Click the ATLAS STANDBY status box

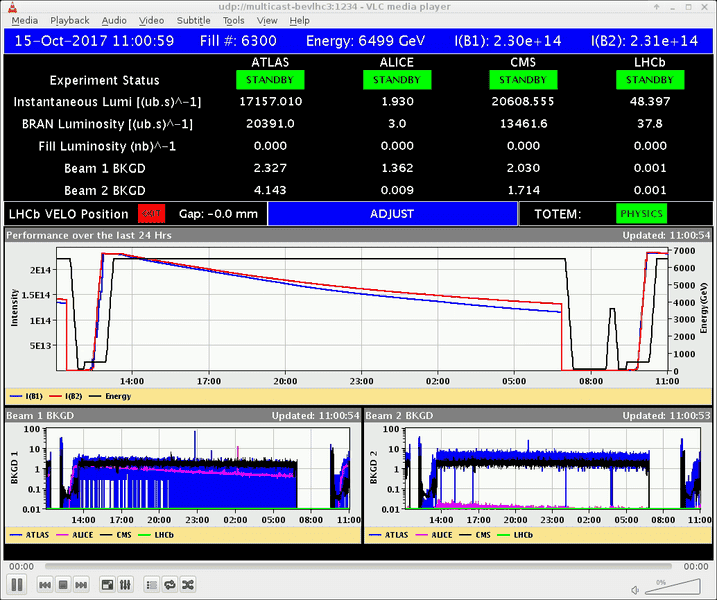click(270, 80)
